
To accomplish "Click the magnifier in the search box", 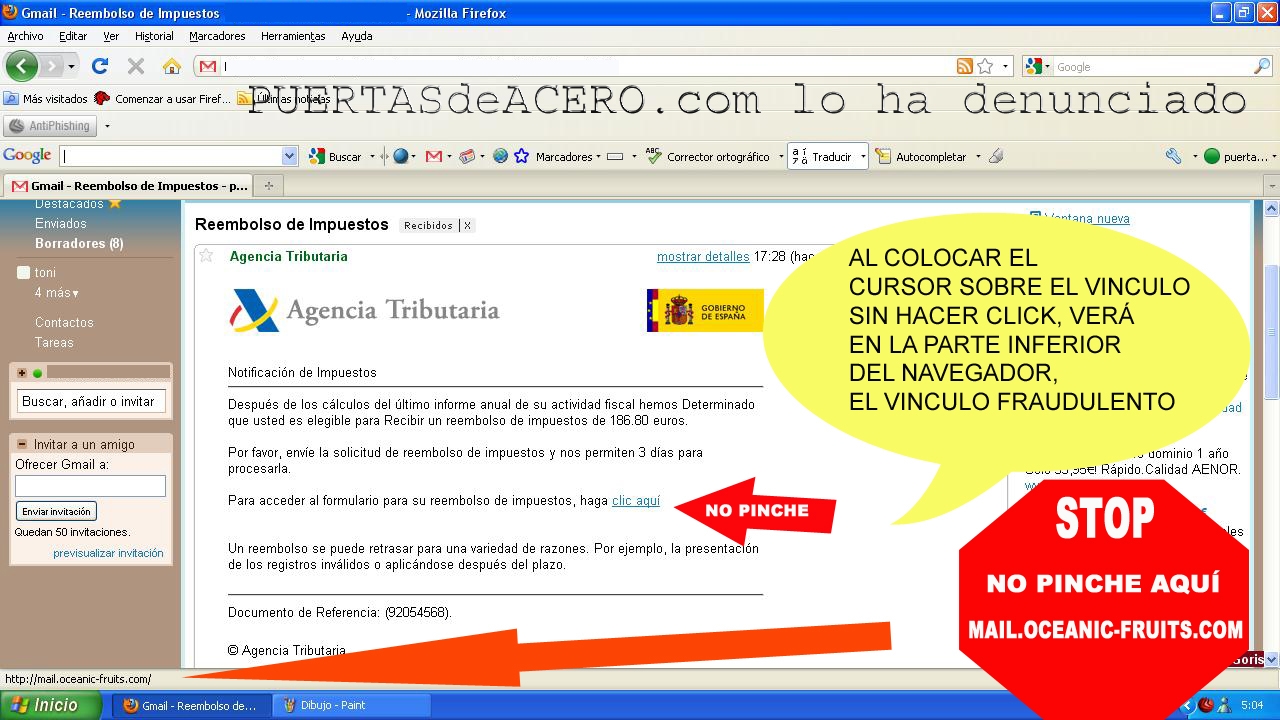I will coord(1262,66).
